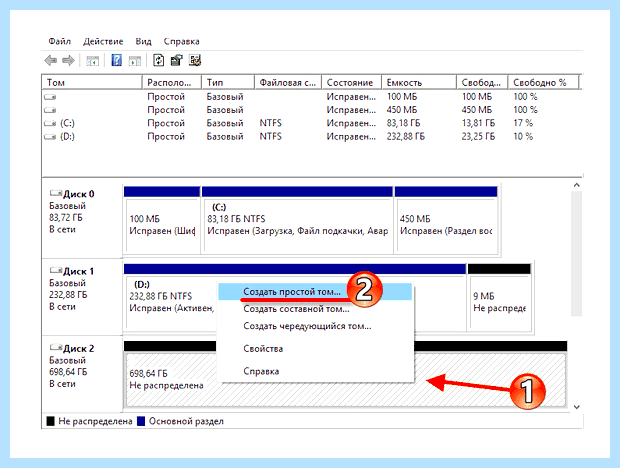Screen dimensions: 620x468
Task: Sort by the Тип column header
Action: coord(228,83)
